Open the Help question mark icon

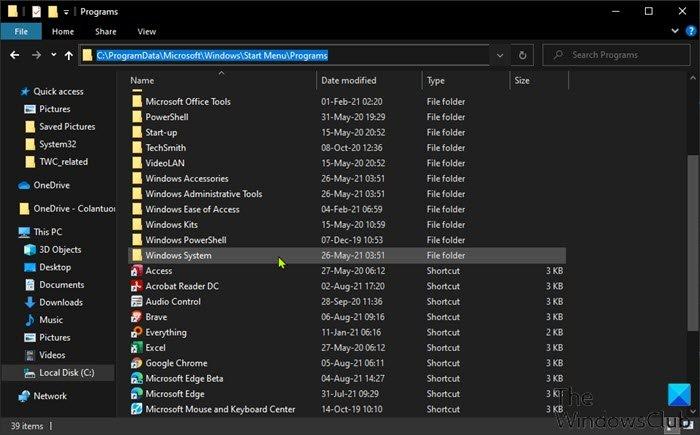[691, 31]
